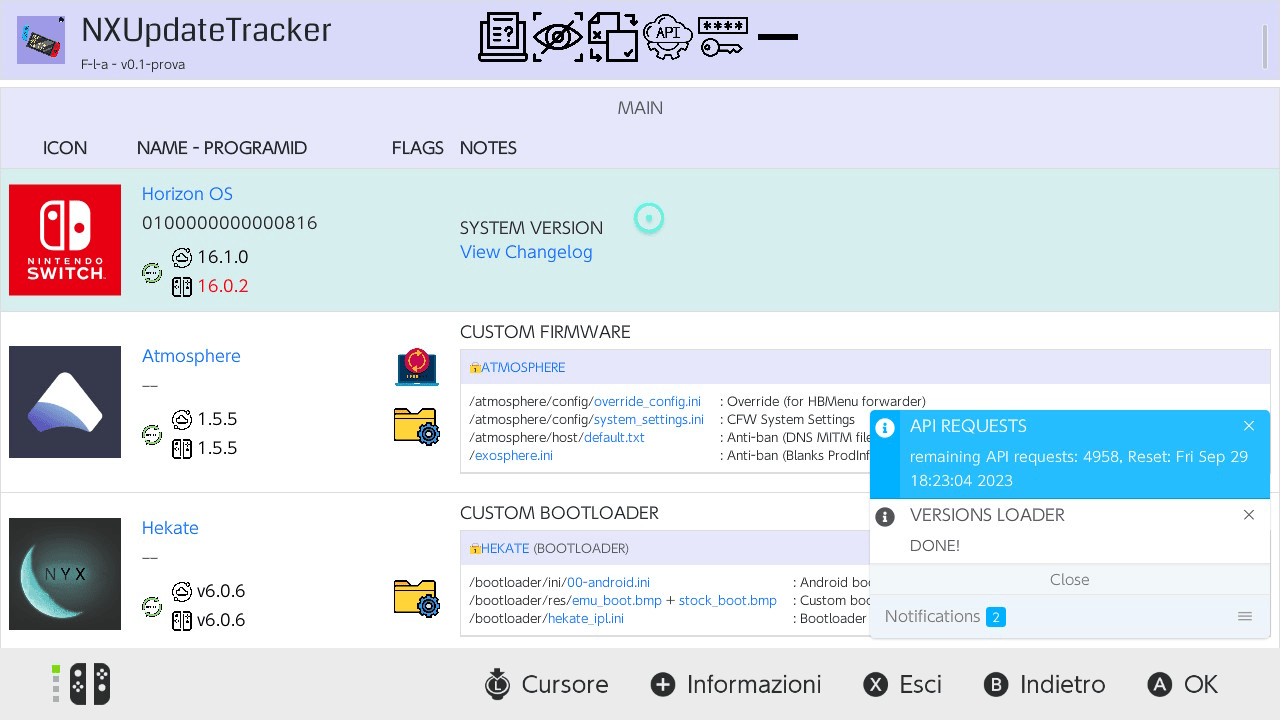The width and height of the screenshot is (1280, 720).
Task: Select the MAIN section header
Action: coord(640,108)
